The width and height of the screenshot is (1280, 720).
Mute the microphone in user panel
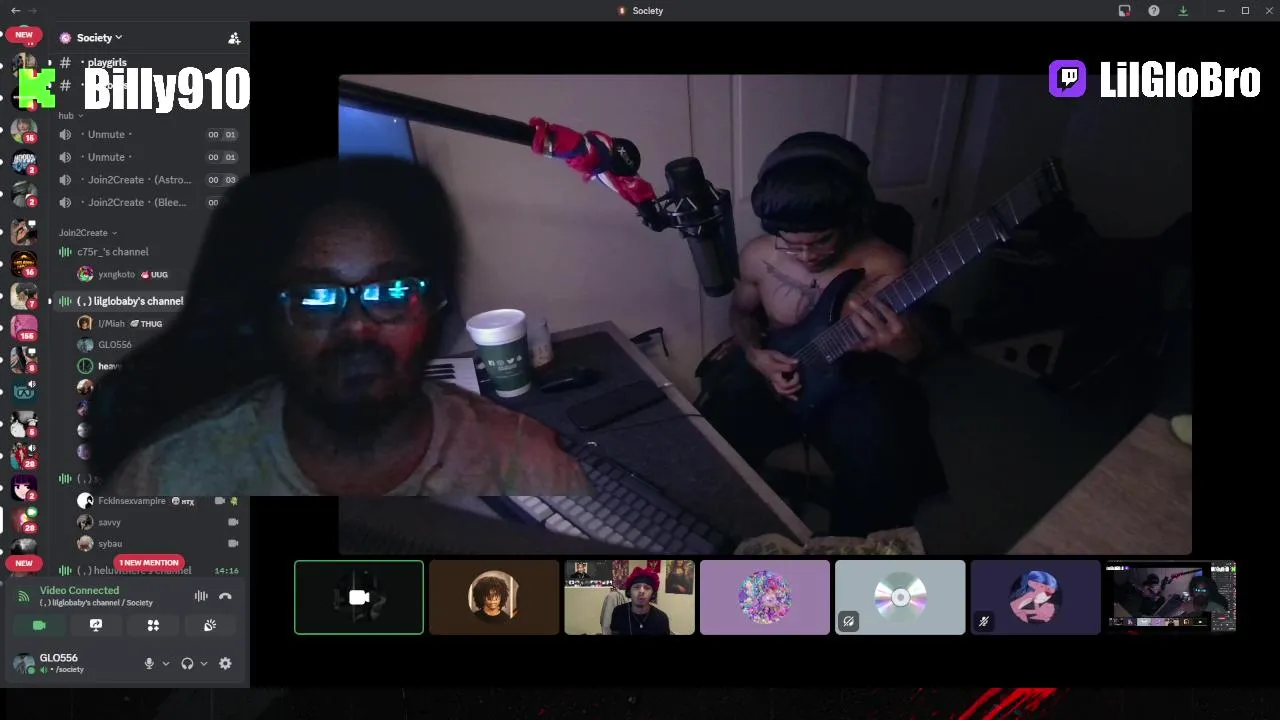tap(149, 663)
